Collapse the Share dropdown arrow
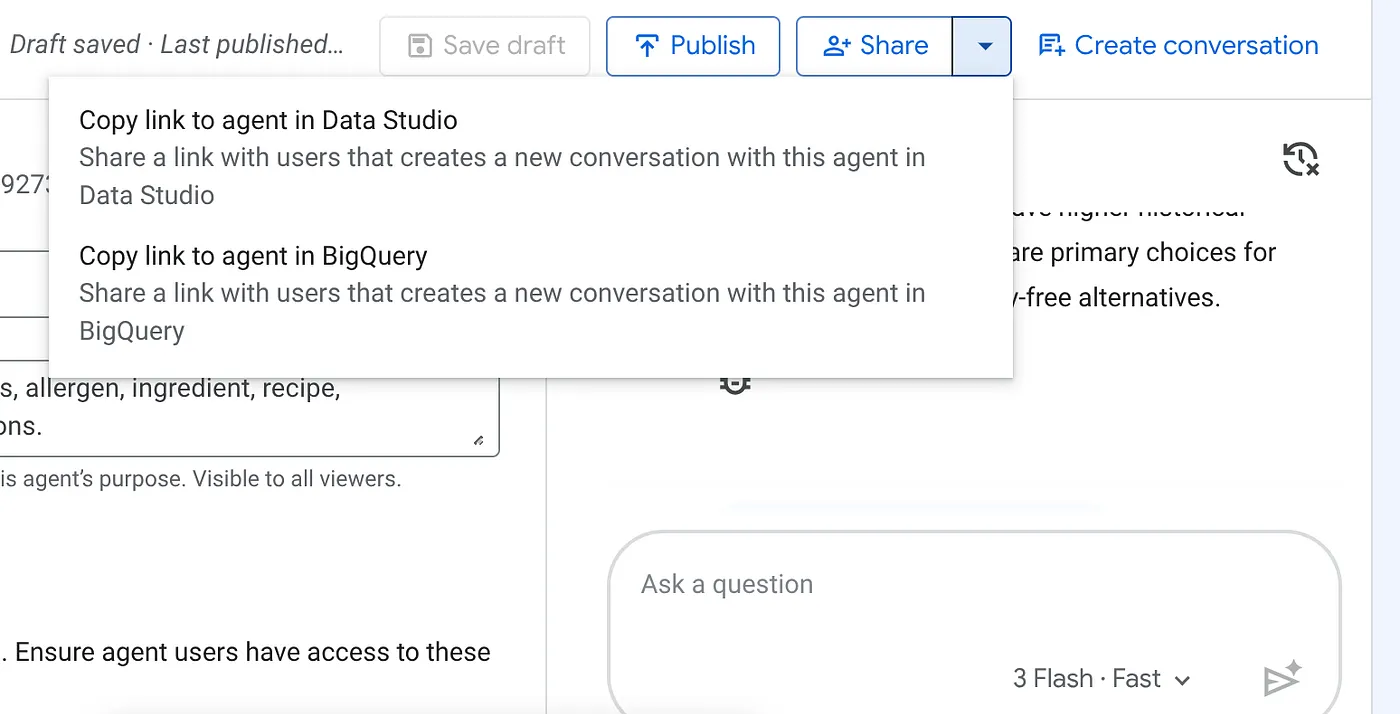The image size is (1400, 714). point(983,46)
